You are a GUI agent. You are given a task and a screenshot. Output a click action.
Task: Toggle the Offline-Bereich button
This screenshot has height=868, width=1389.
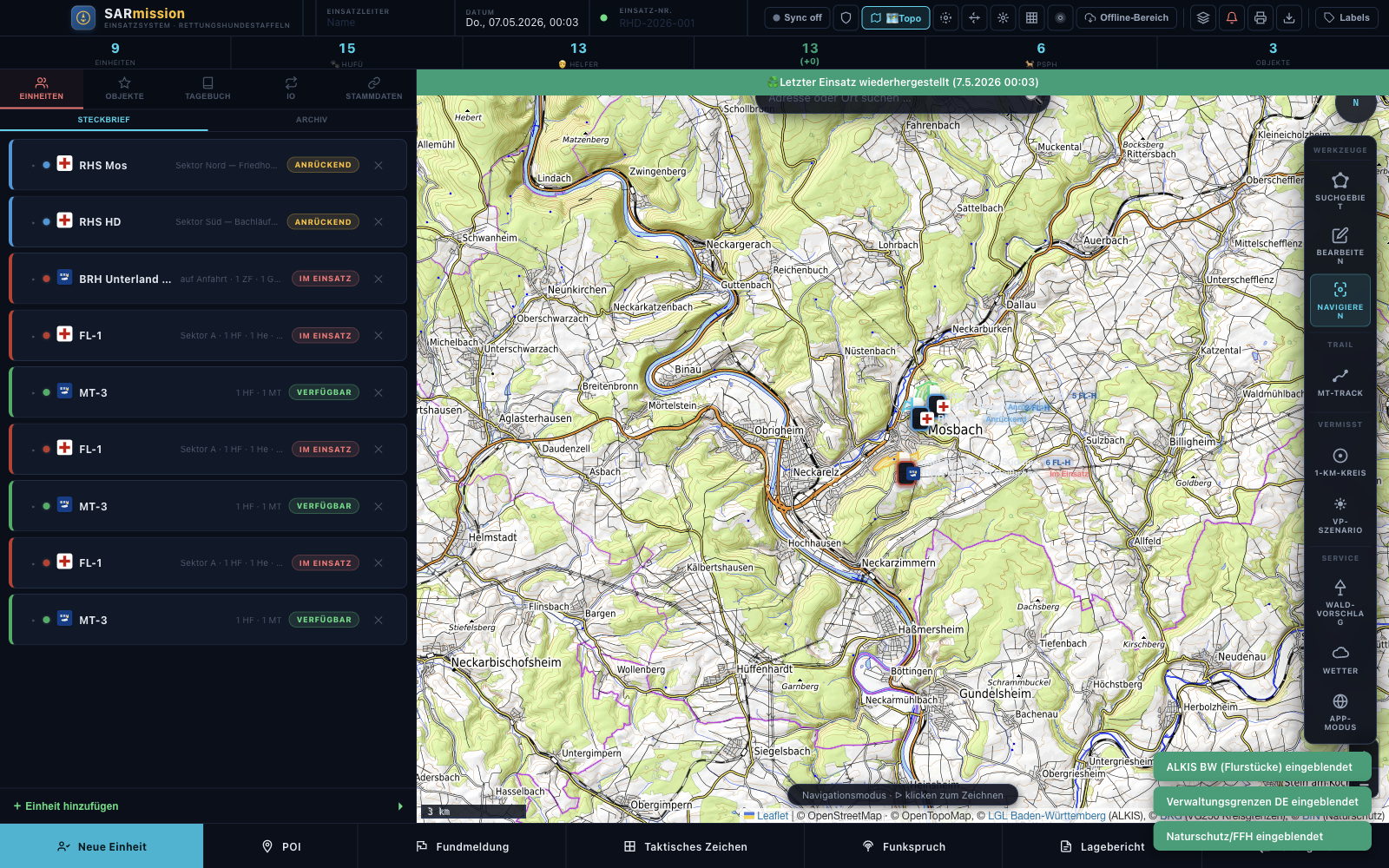click(1127, 17)
